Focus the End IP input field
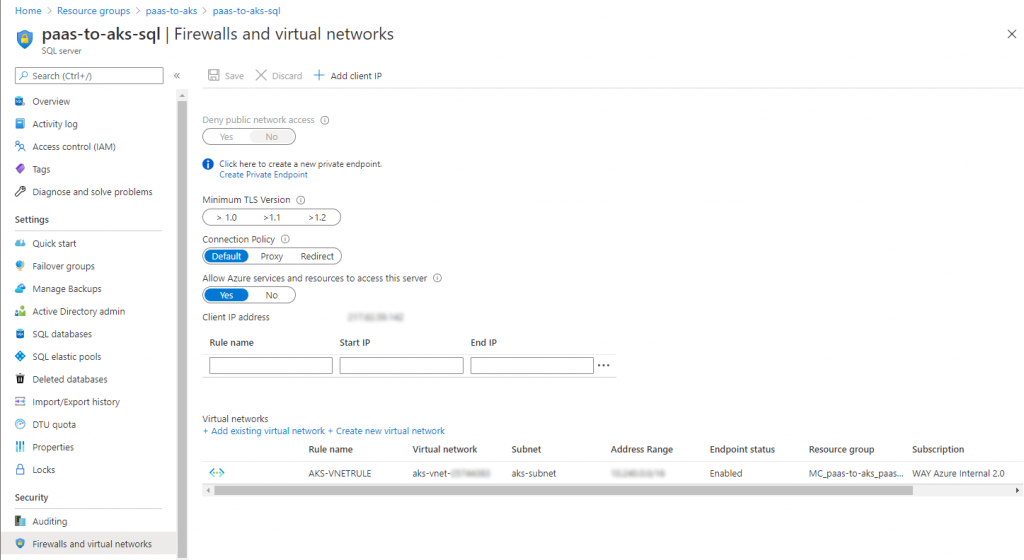Image resolution: width=1024 pixels, height=560 pixels. coord(532,366)
